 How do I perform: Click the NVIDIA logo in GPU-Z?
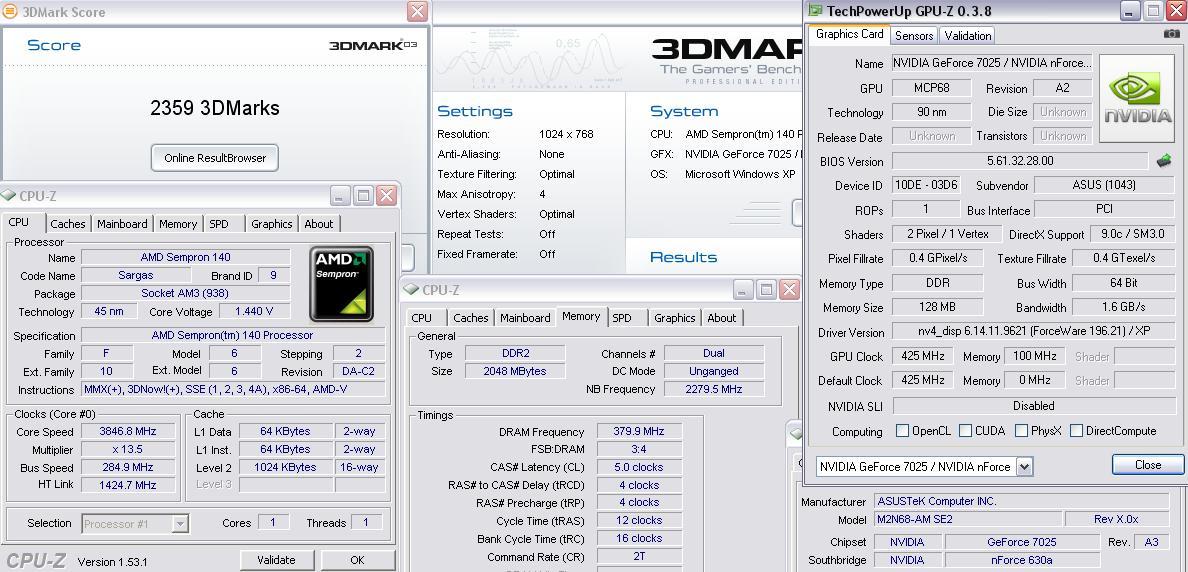coord(1137,98)
